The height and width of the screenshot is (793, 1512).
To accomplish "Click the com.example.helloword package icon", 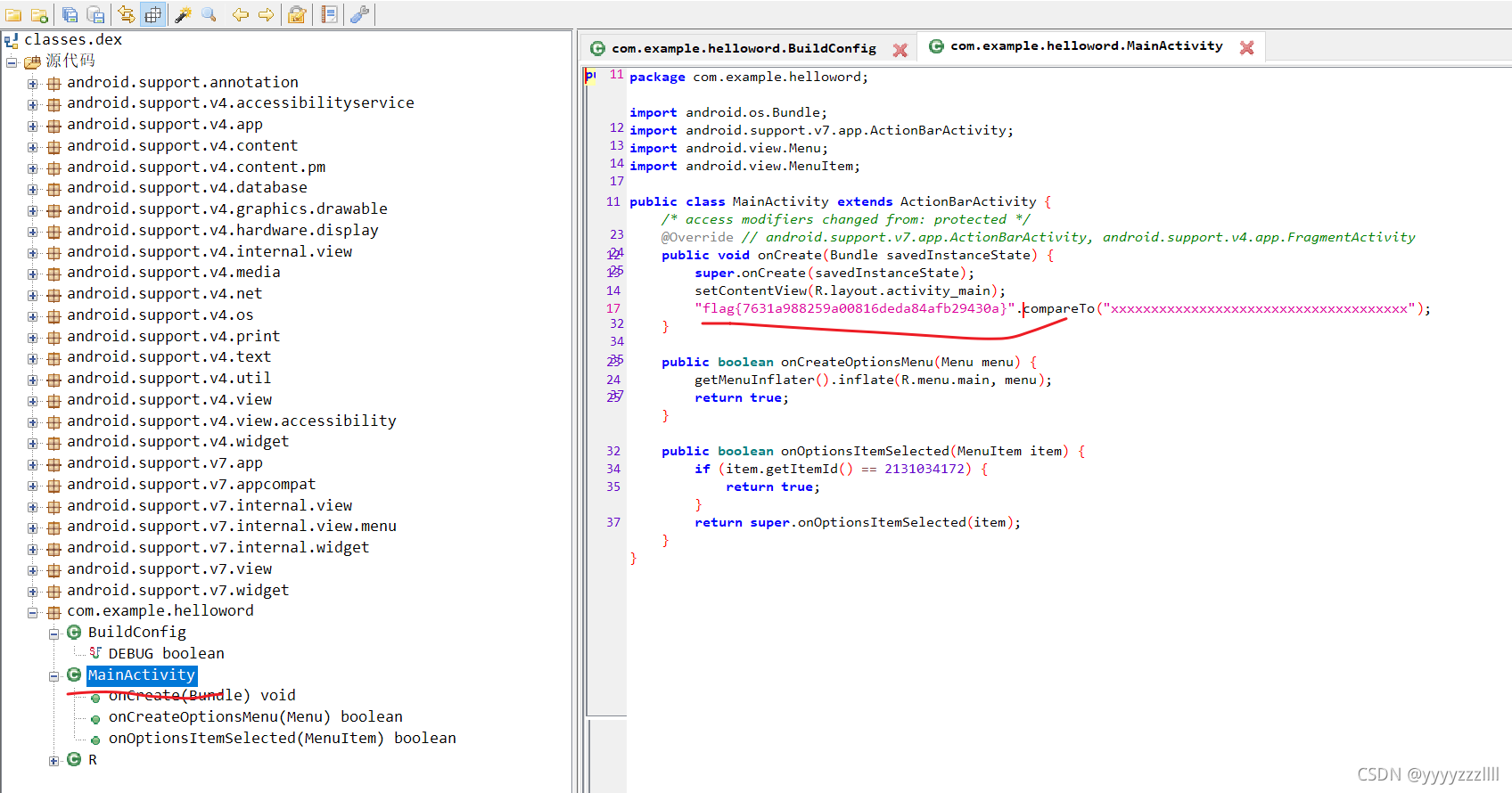I will point(53,612).
